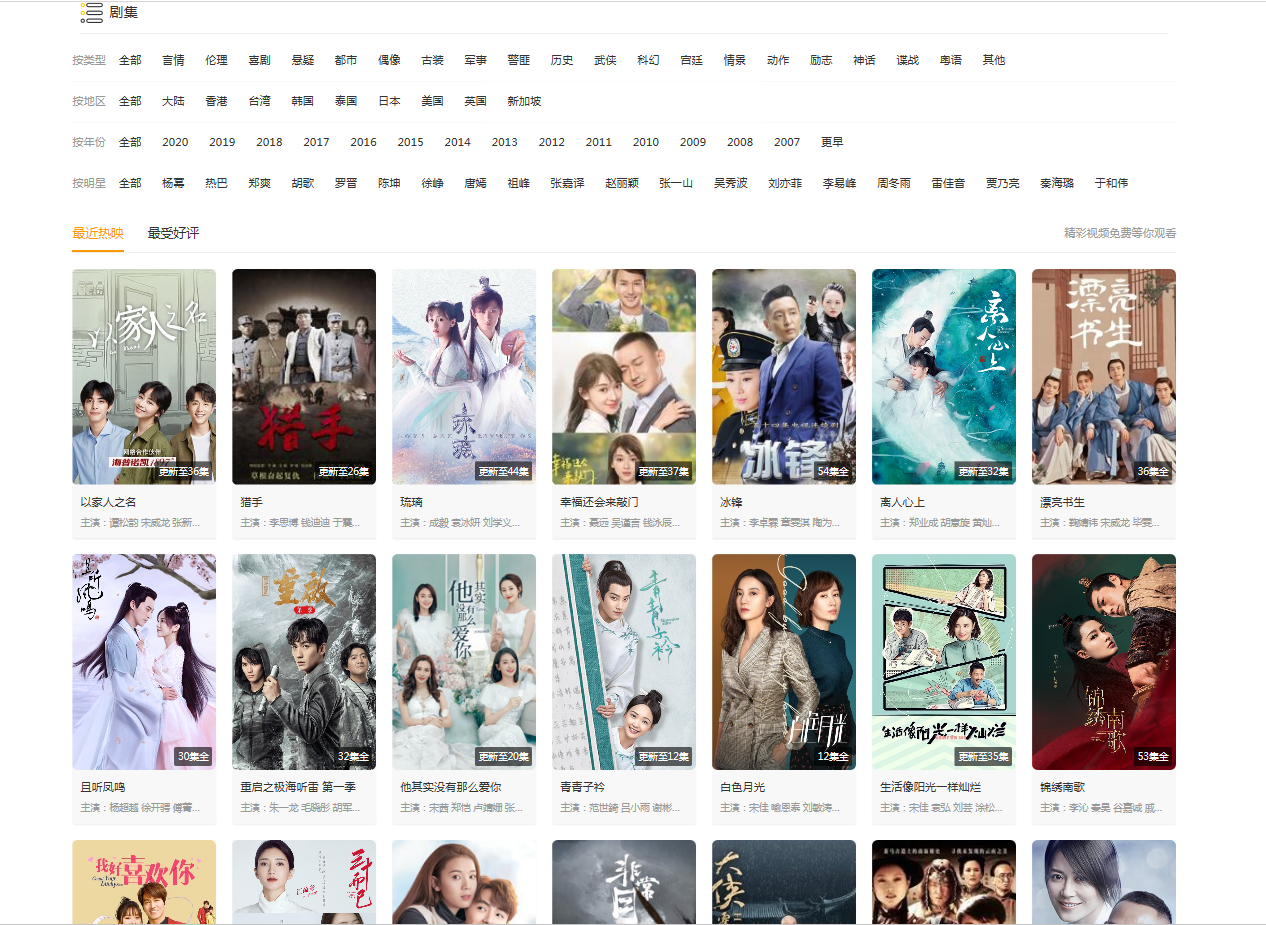The height and width of the screenshot is (925, 1266).
Task: Open the 冰锋 poster thumbnail
Action: click(784, 377)
